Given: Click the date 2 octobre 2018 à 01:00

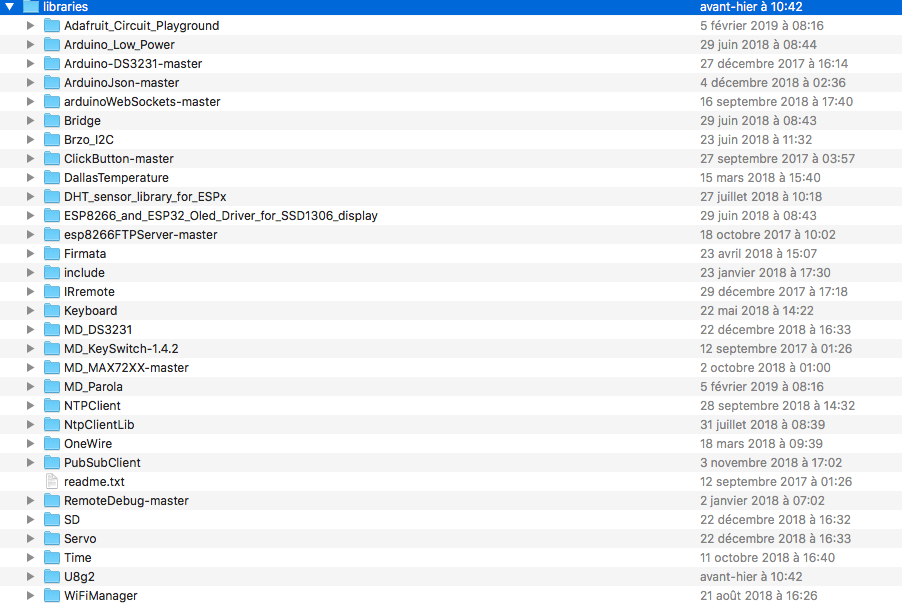Looking at the screenshot, I should point(765,367).
